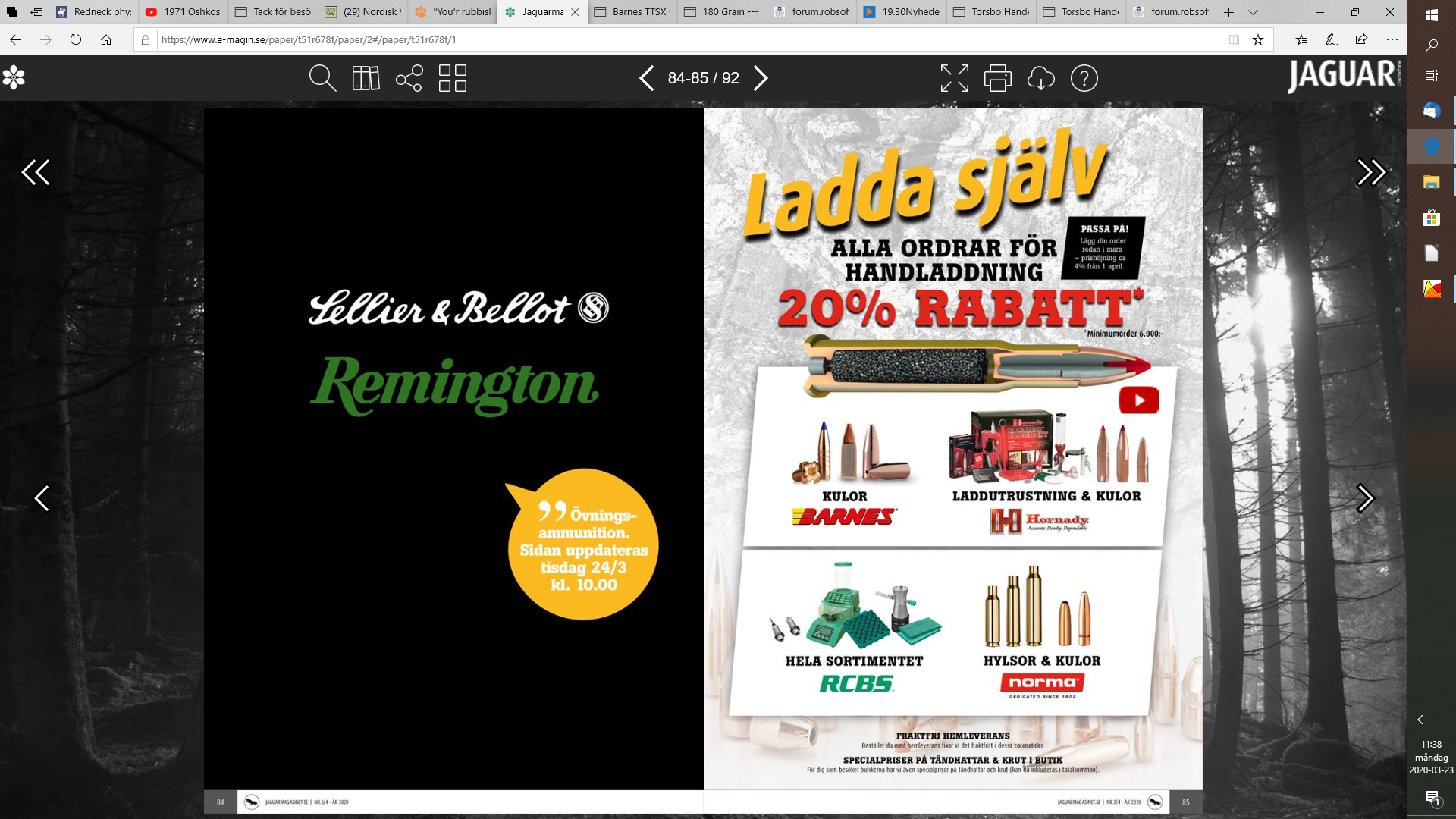Enter fullscreen with the expand arrows icon

click(x=954, y=78)
